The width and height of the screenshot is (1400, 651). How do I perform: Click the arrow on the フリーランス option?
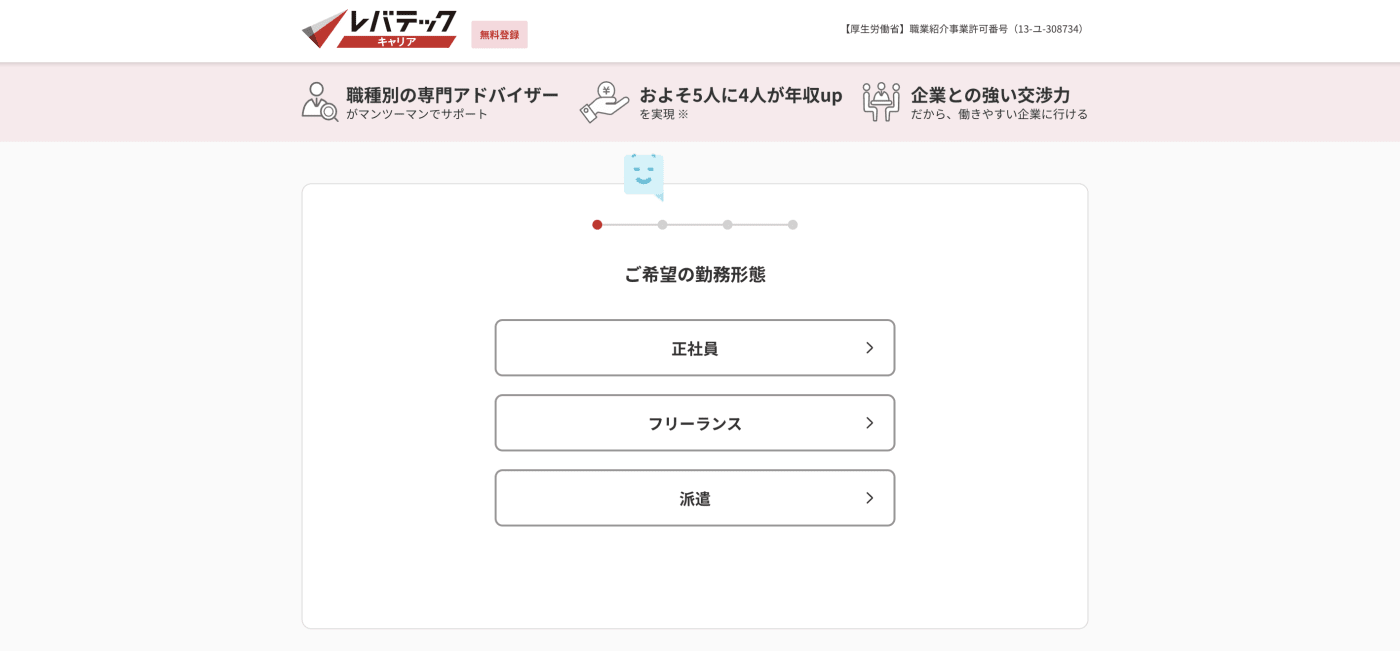pyautogui.click(x=869, y=423)
